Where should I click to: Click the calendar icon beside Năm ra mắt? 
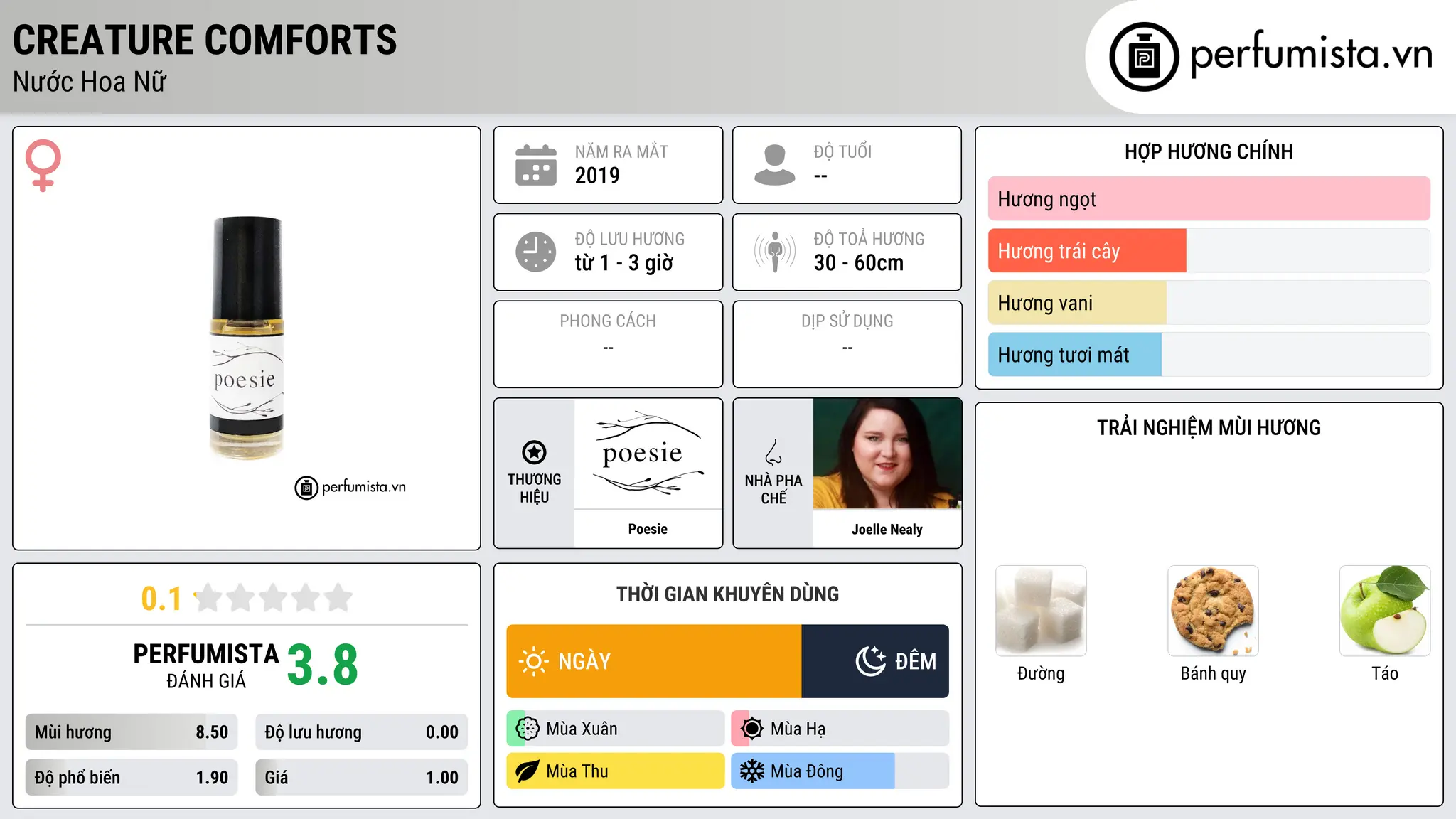(x=536, y=165)
